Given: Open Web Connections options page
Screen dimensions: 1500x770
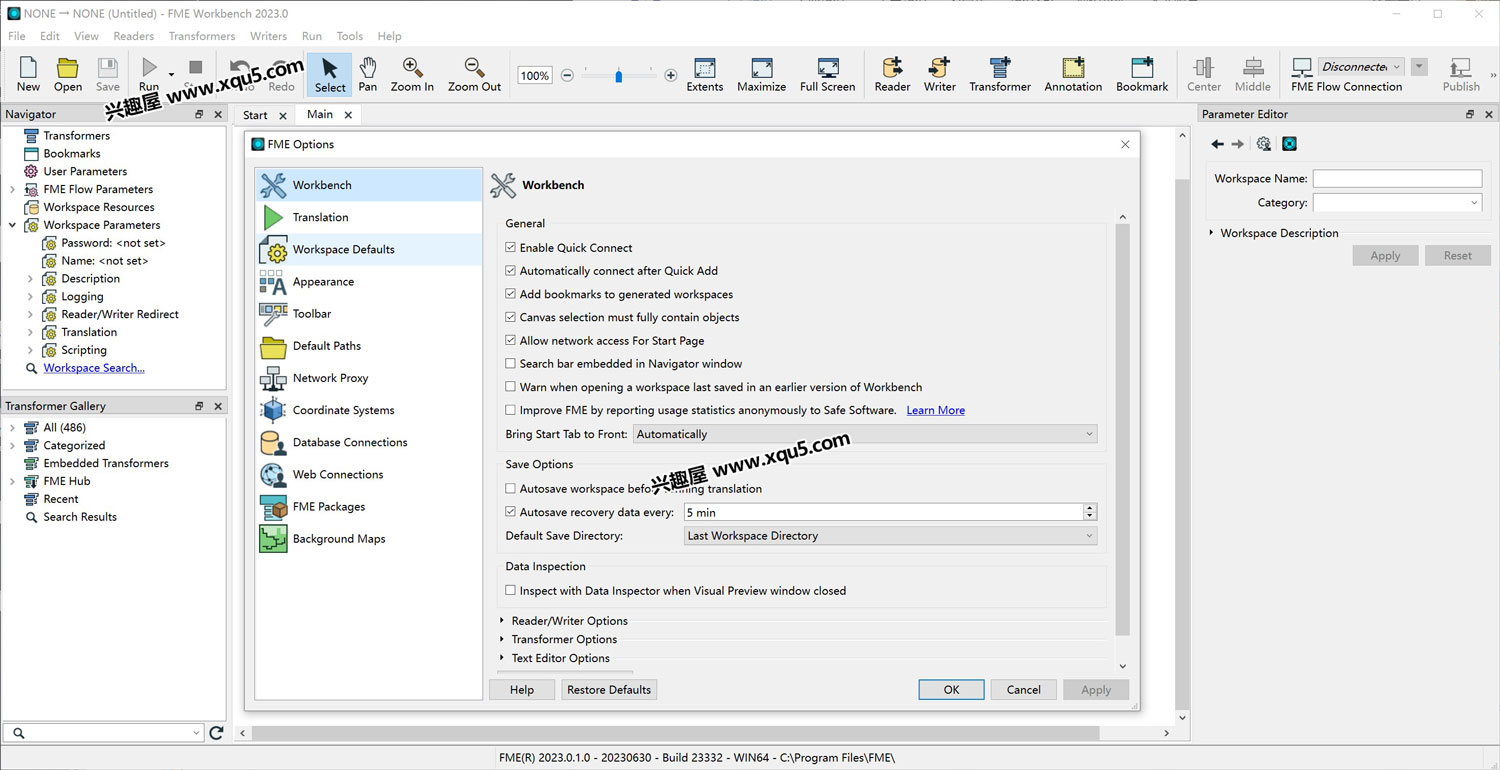Looking at the screenshot, I should pyautogui.click(x=369, y=474).
